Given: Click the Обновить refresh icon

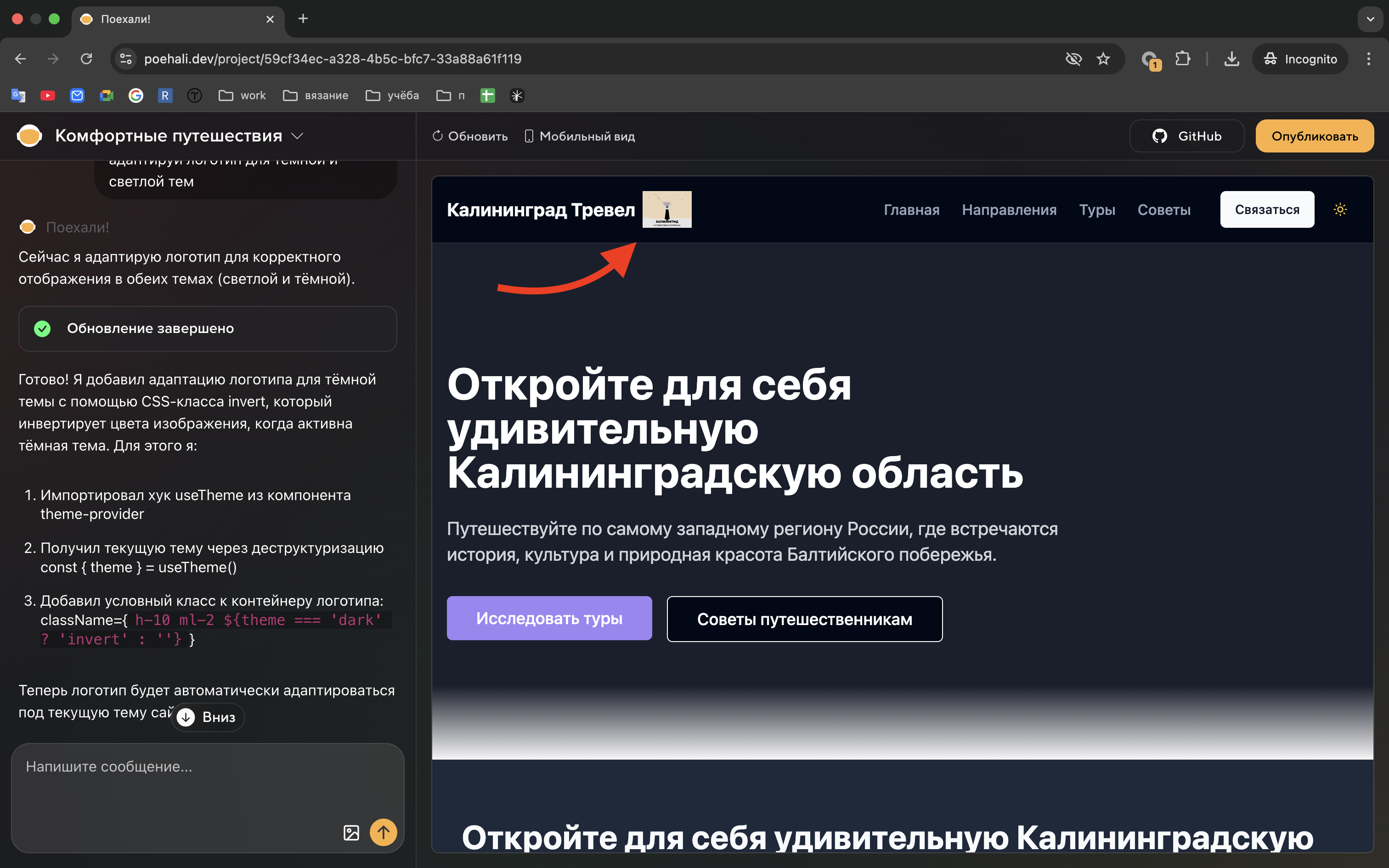Looking at the screenshot, I should (438, 136).
